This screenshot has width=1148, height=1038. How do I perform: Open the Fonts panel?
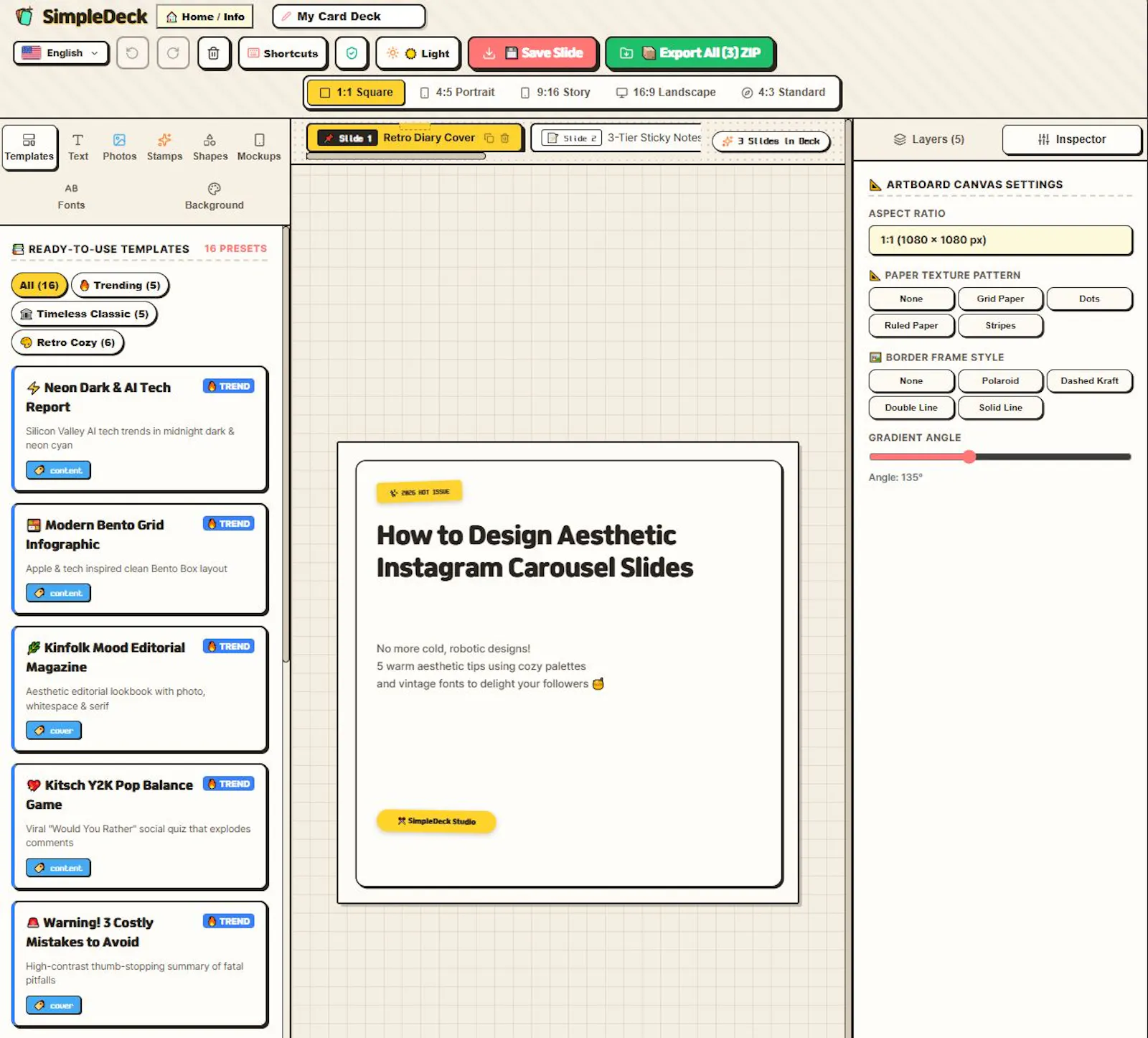point(71,197)
